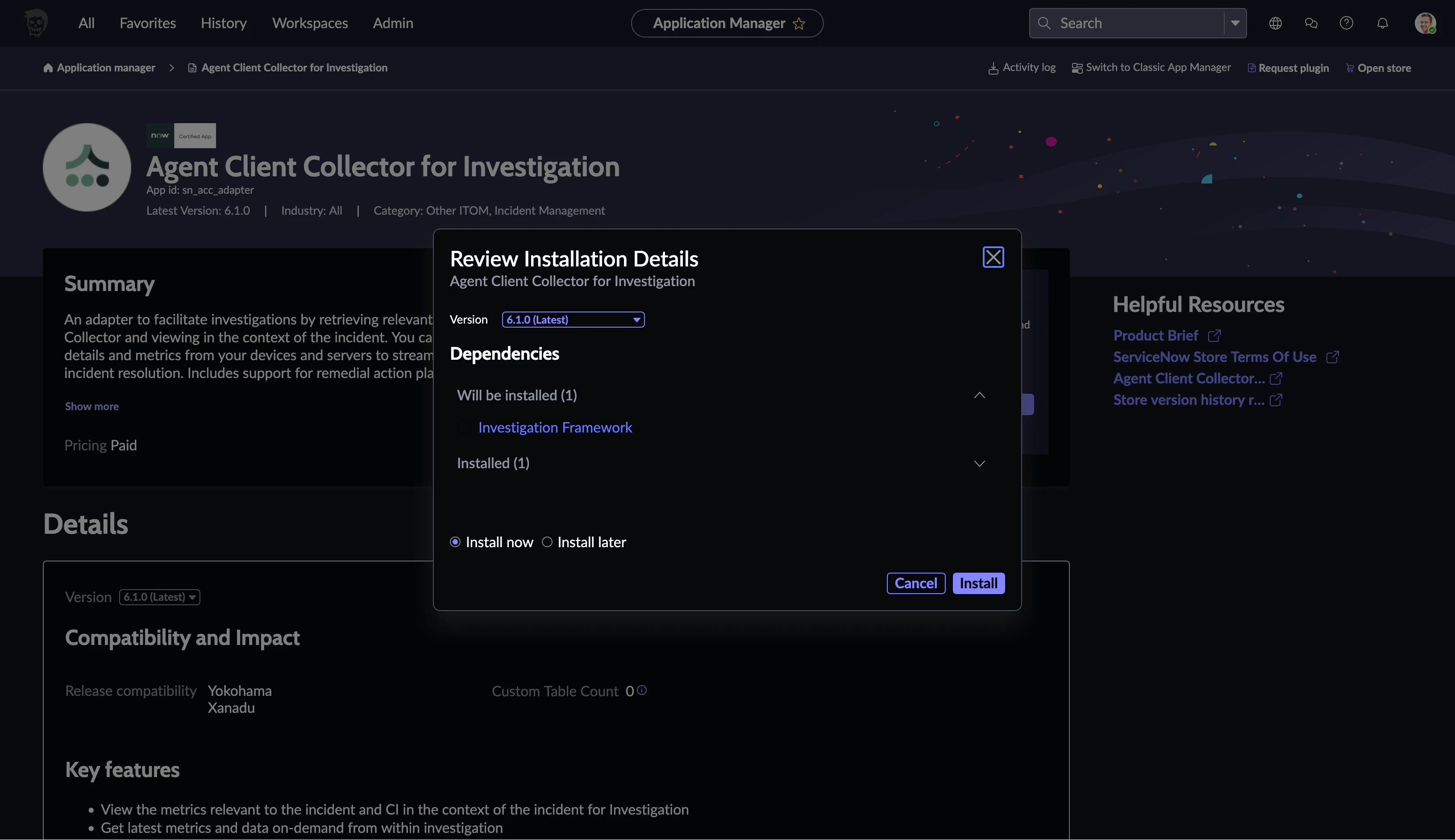Open external icon beside ServiceNow Store Terms
Screen dimensions: 1455x840
click(x=1332, y=357)
